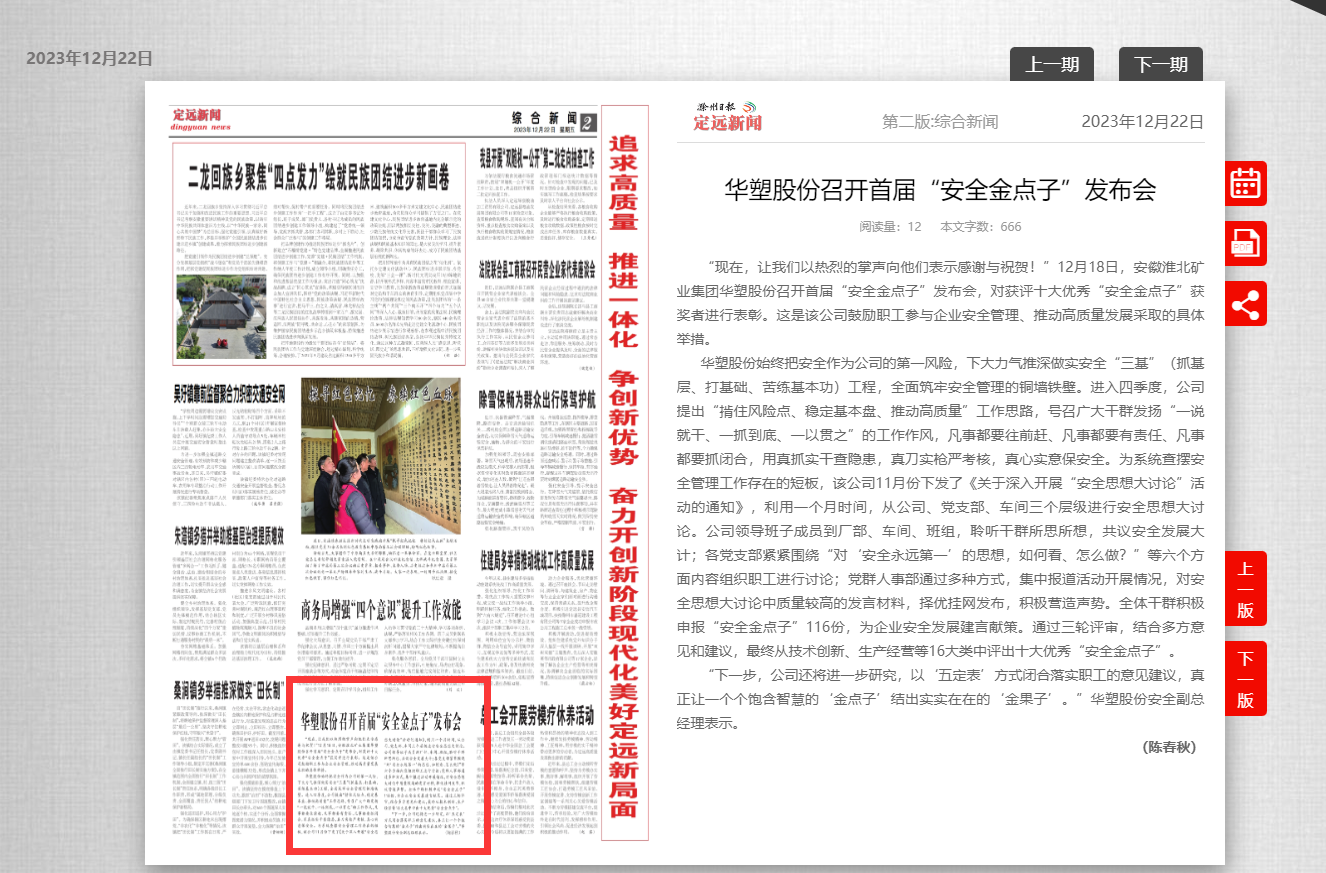Switch to previous page with 上一版
Viewport: 1326px width, 873px height.
1245,589
